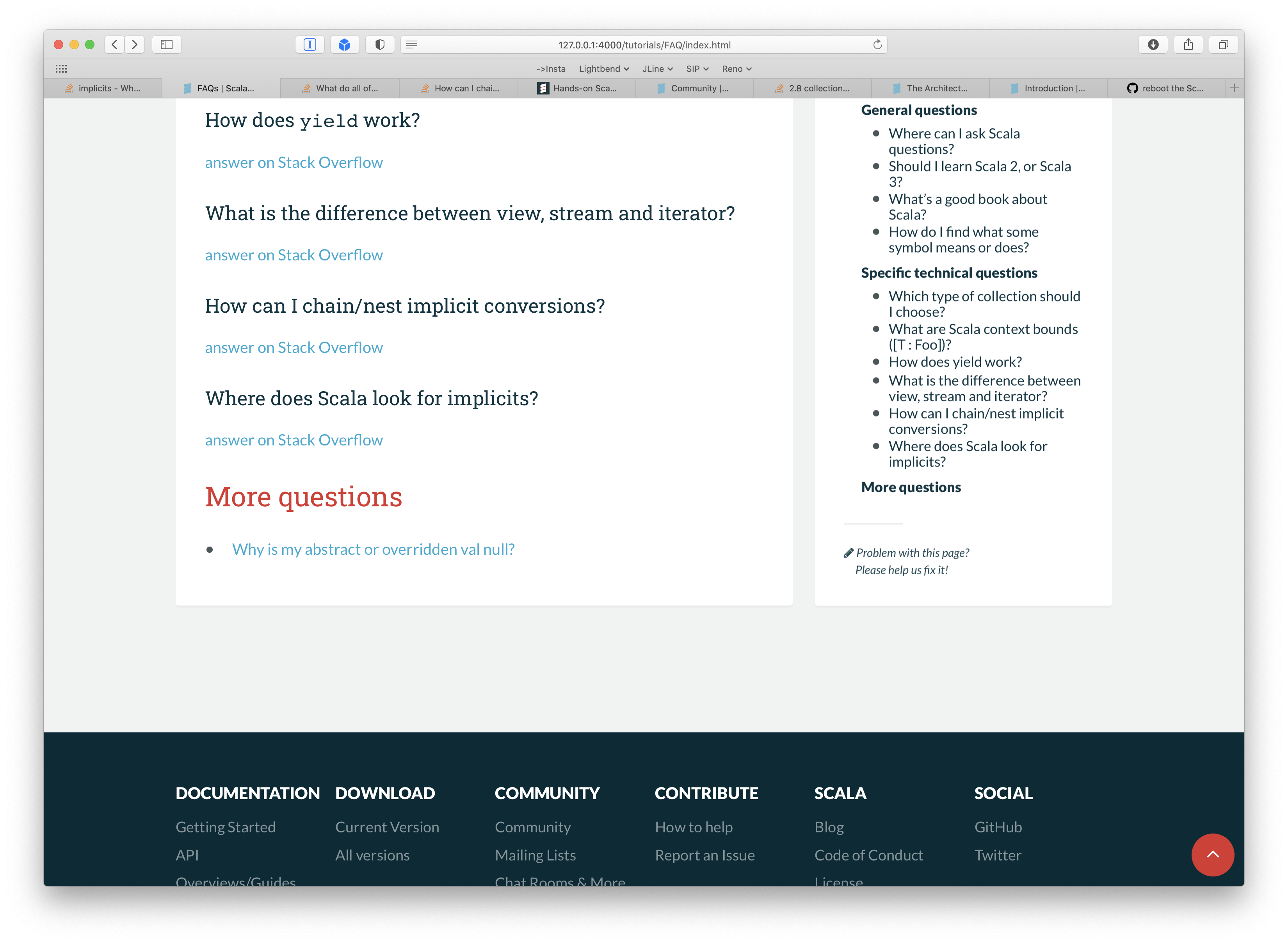Open 'Why is my abstract or overridden val null?'
The image size is (1288, 944).
point(373,549)
